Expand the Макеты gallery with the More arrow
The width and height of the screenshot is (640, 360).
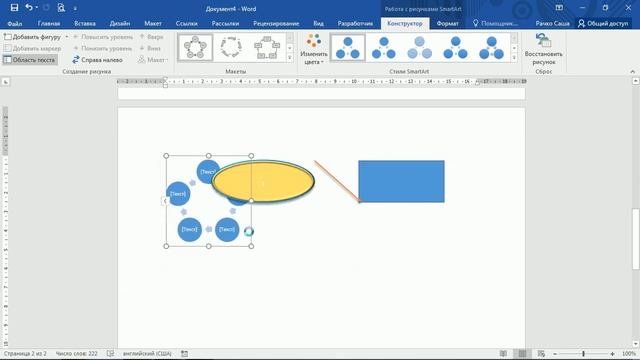point(290,58)
